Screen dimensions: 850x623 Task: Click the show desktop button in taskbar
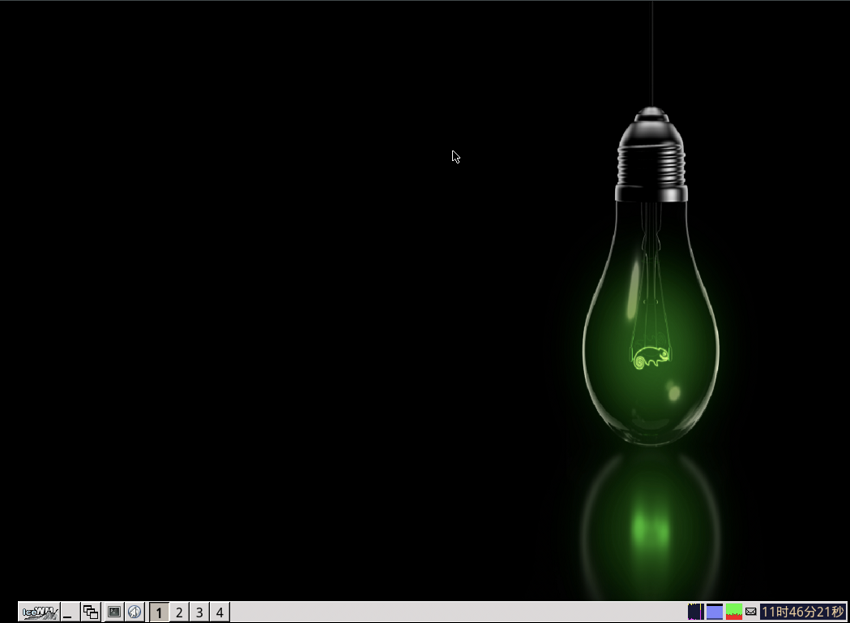pos(70,612)
